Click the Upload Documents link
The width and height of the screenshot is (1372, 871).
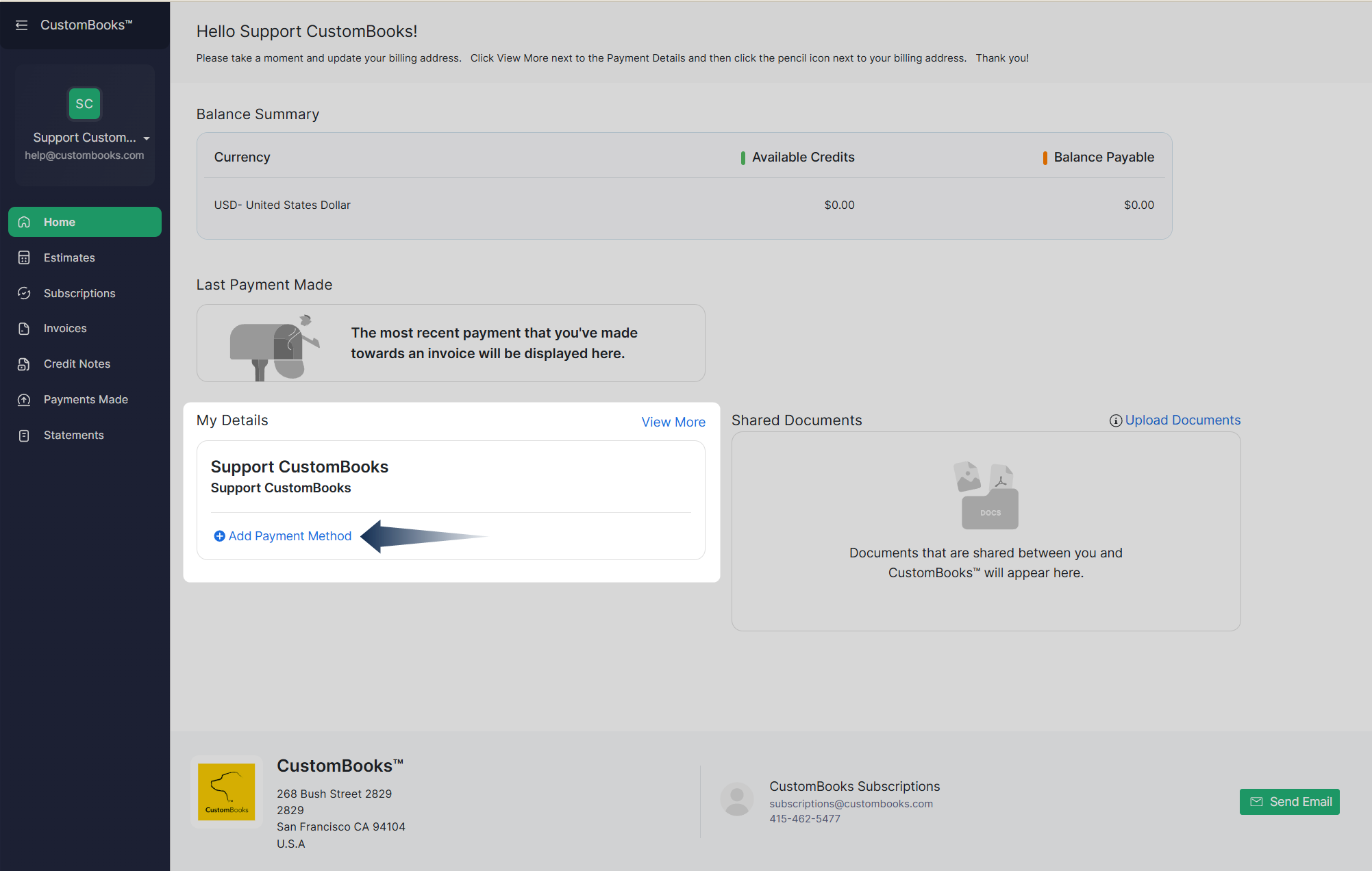(1182, 420)
